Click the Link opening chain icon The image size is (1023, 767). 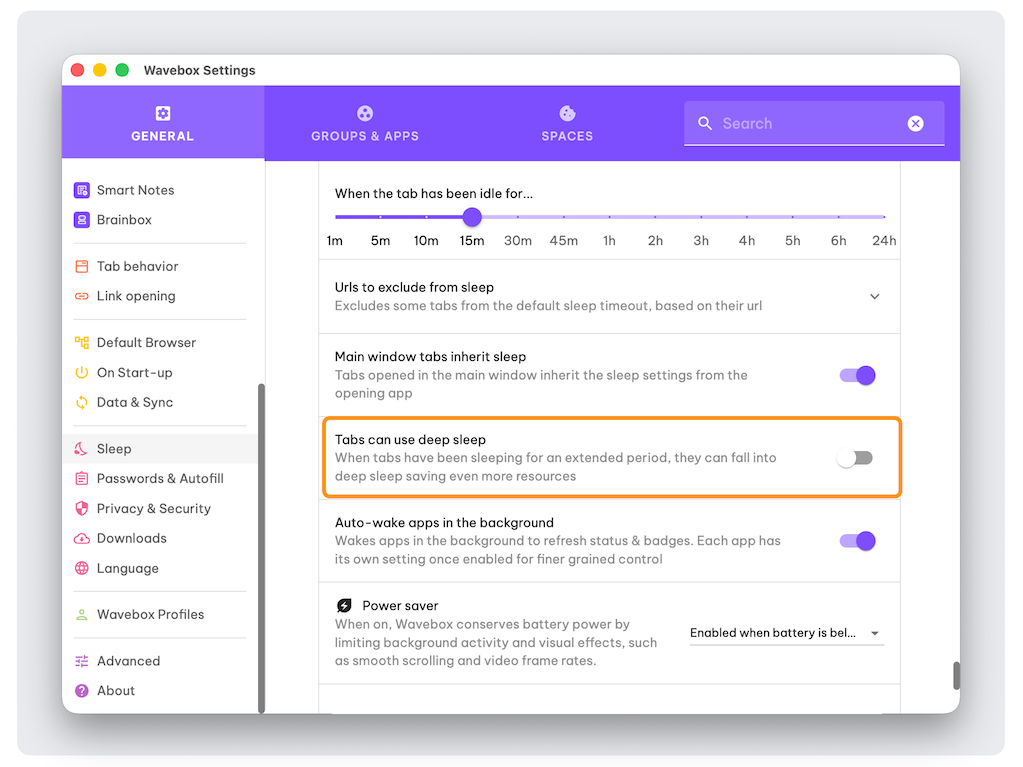pos(82,296)
